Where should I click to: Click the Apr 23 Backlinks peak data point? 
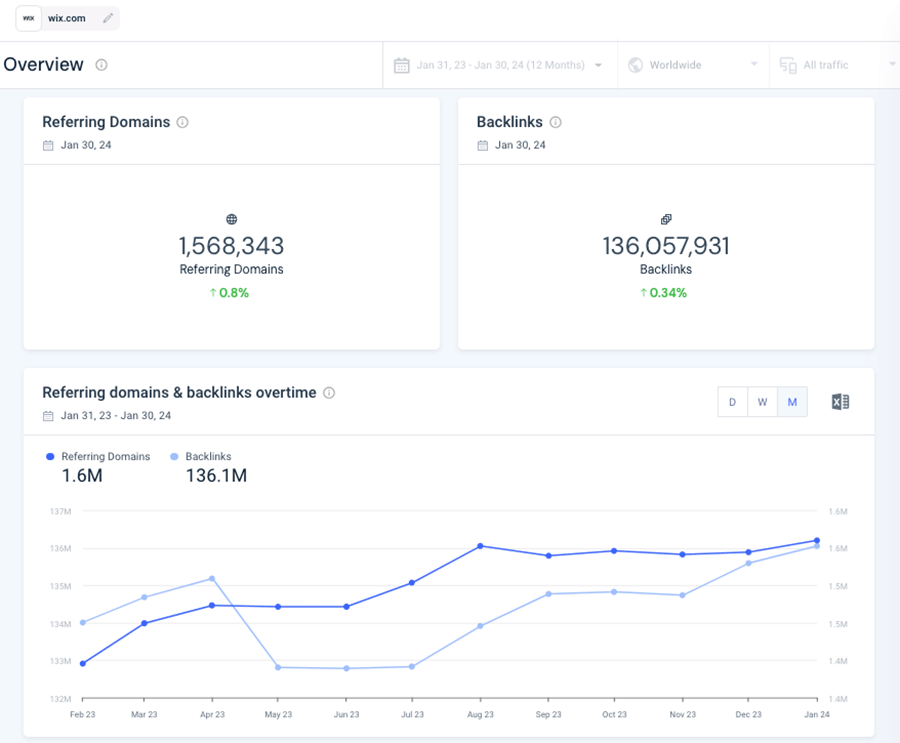point(212,579)
